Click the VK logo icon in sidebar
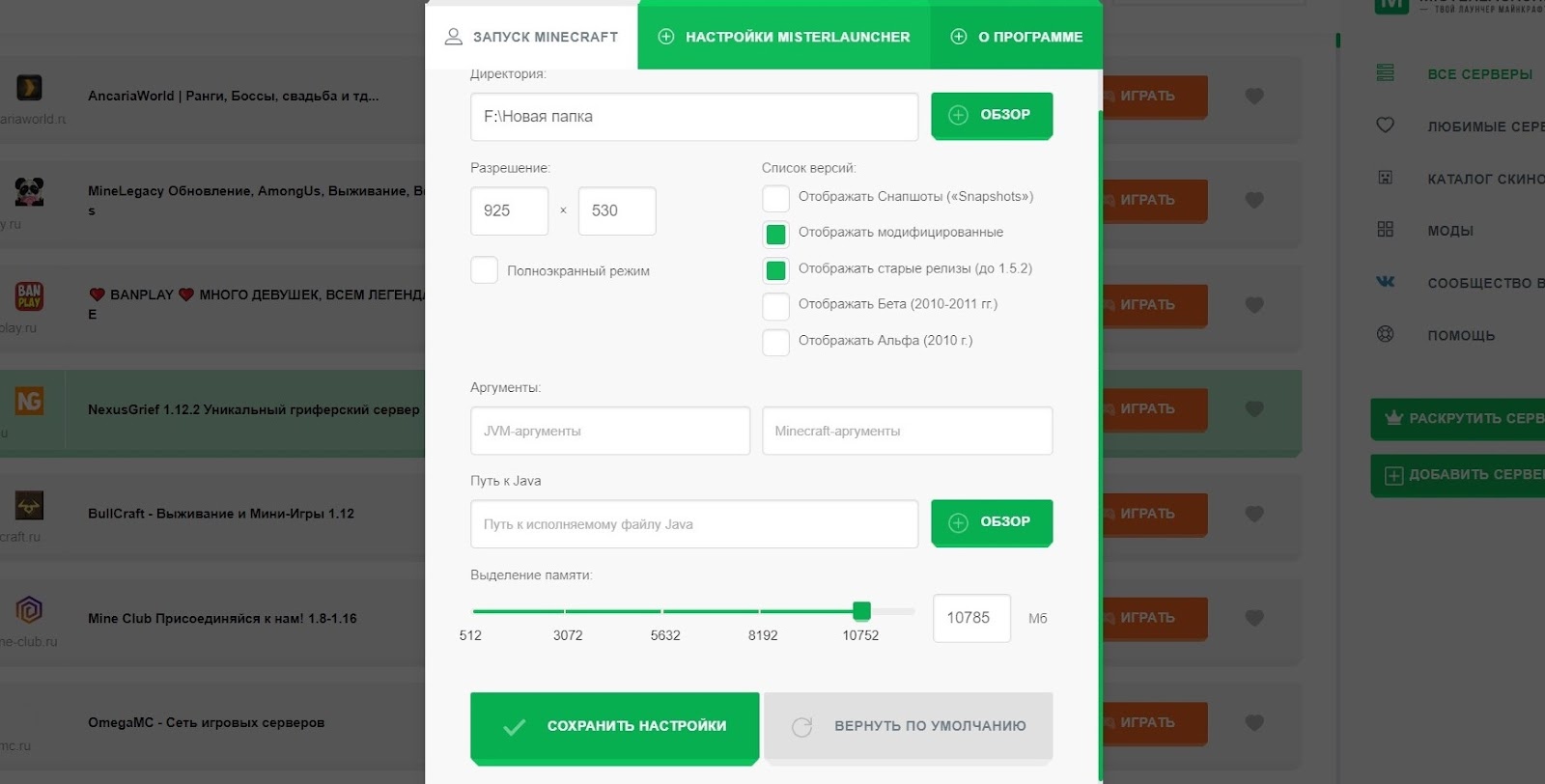This screenshot has height=784, width=1545. pyautogui.click(x=1385, y=282)
